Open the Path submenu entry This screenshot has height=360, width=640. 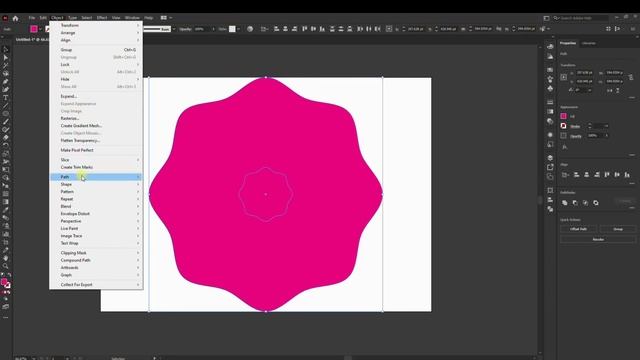pyautogui.click(x=96, y=177)
